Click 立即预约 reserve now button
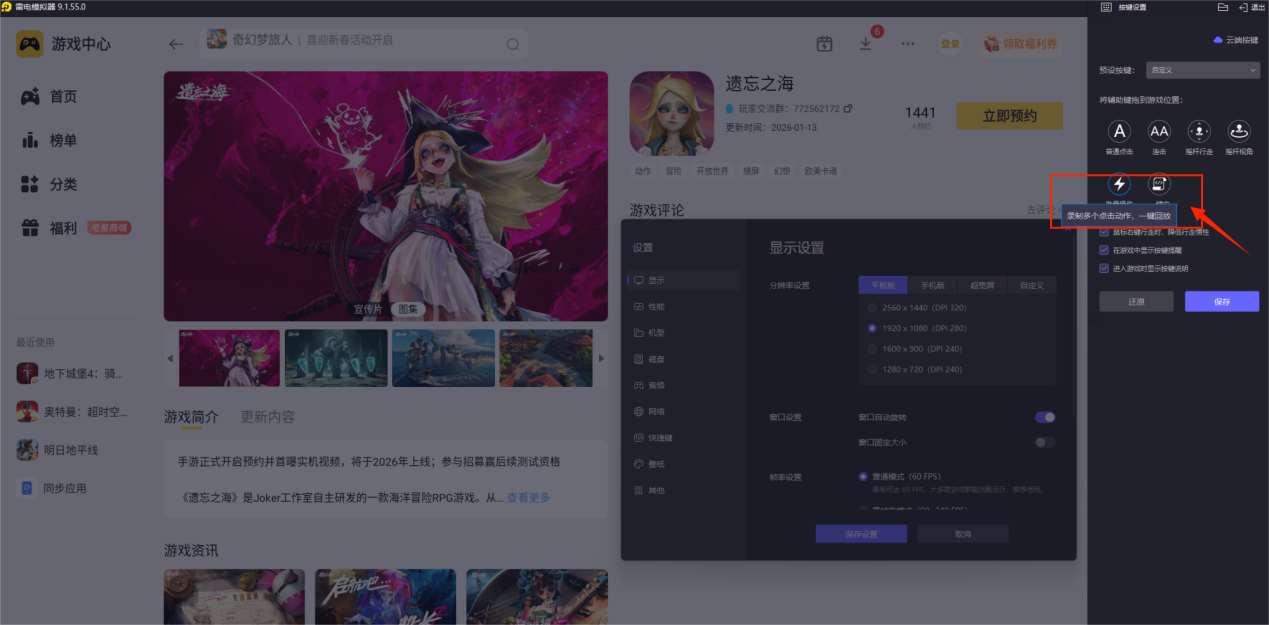 coord(1009,116)
